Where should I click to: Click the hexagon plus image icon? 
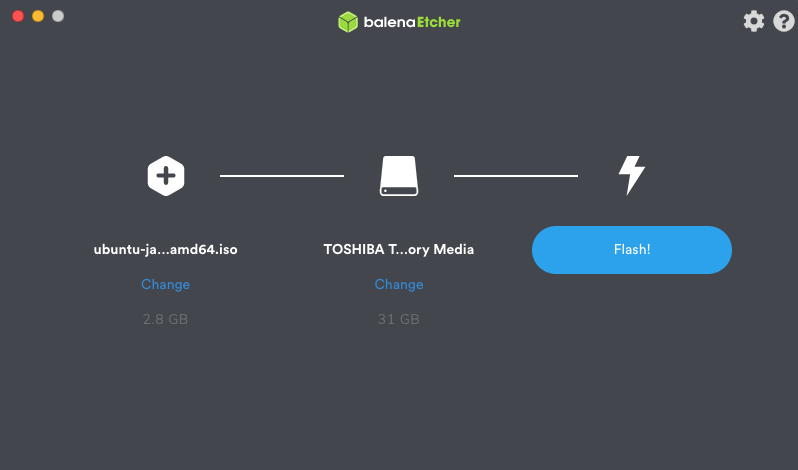pos(166,176)
